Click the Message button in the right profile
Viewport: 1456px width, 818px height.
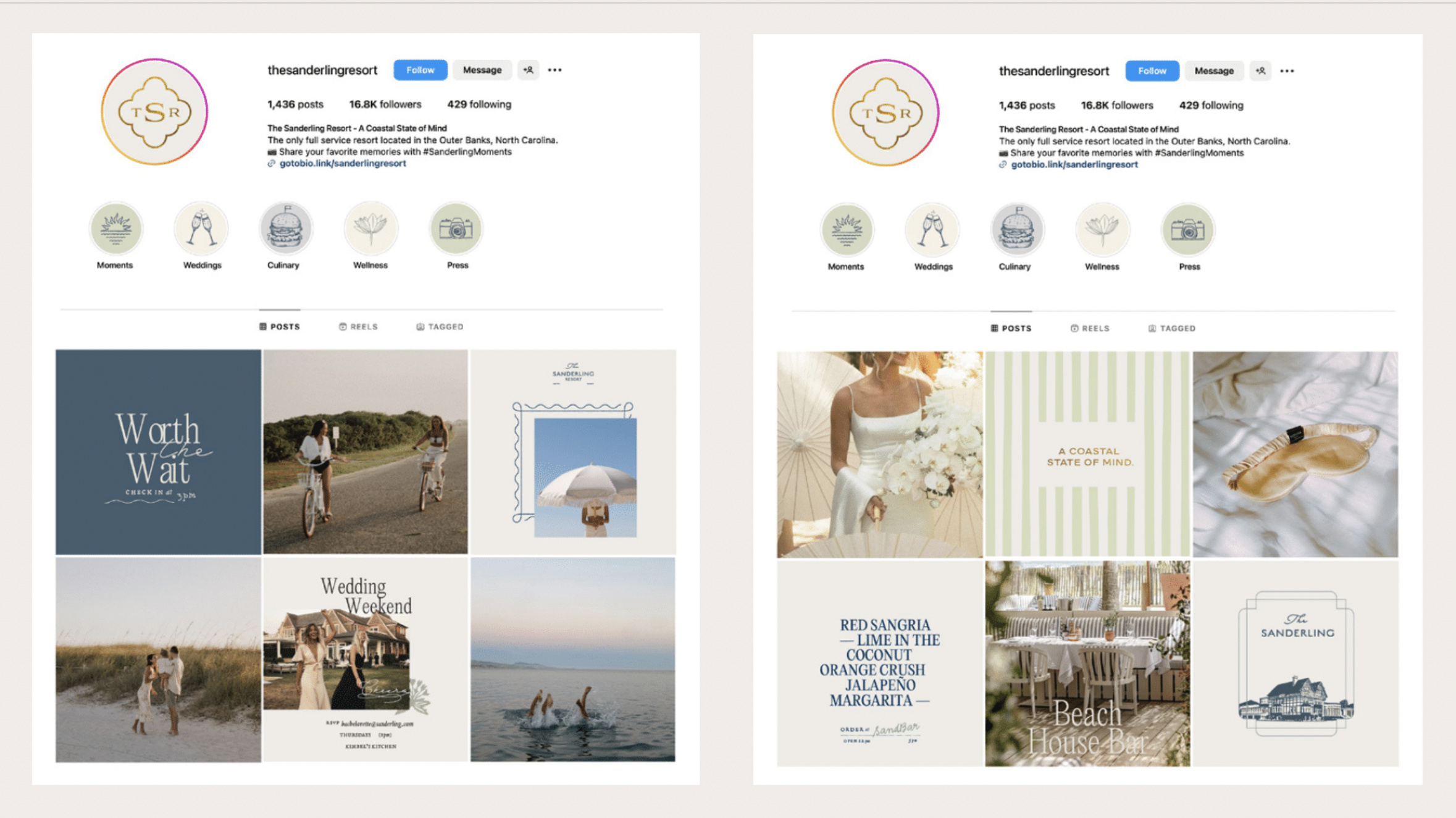click(1214, 71)
